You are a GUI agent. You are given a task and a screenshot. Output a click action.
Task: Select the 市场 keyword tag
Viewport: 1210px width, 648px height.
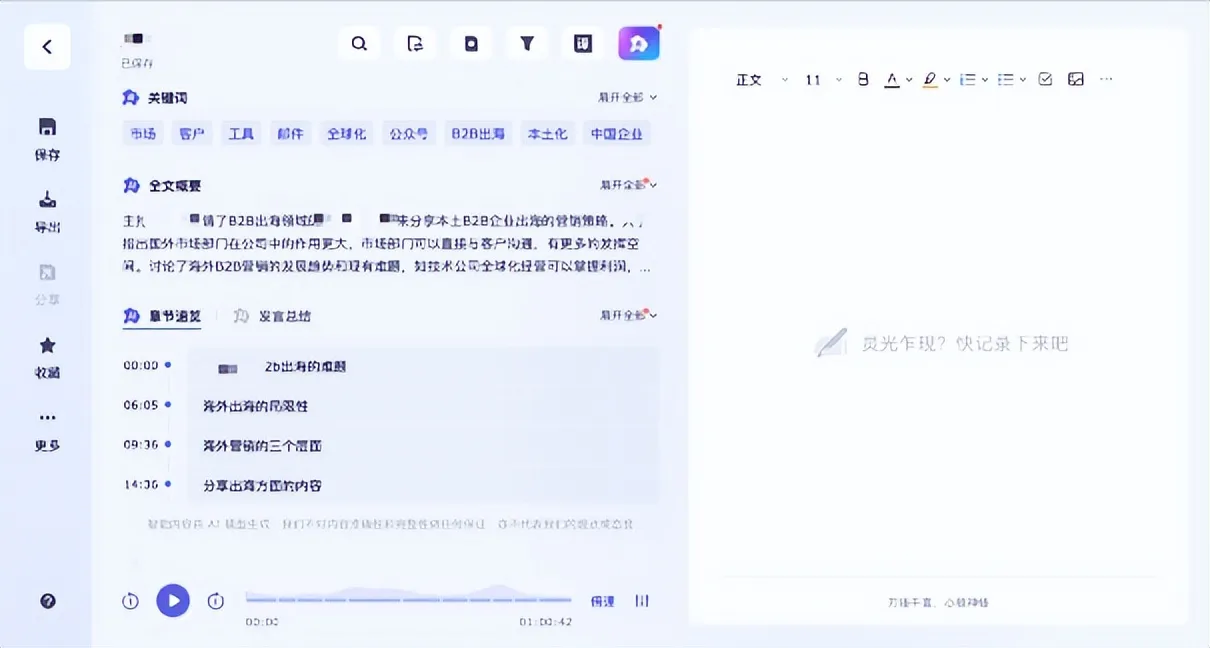pos(143,133)
